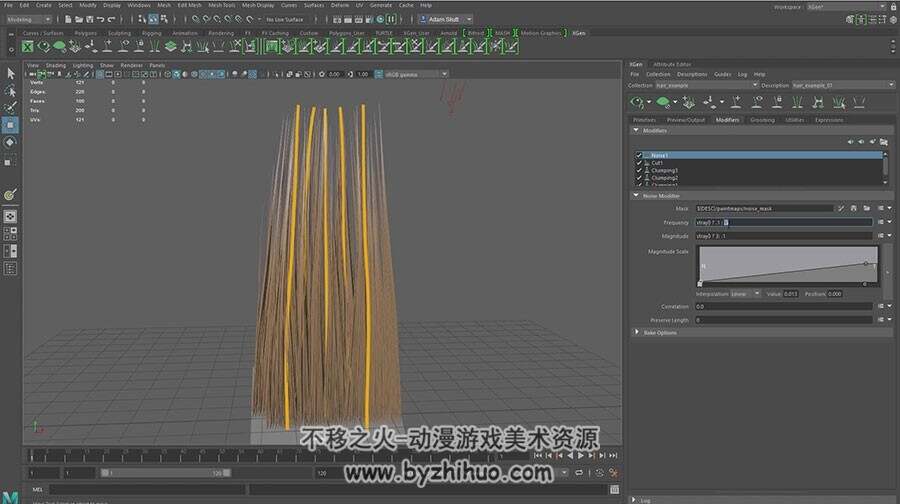Open the Collection dropdown
The image size is (900, 504).
707,85
